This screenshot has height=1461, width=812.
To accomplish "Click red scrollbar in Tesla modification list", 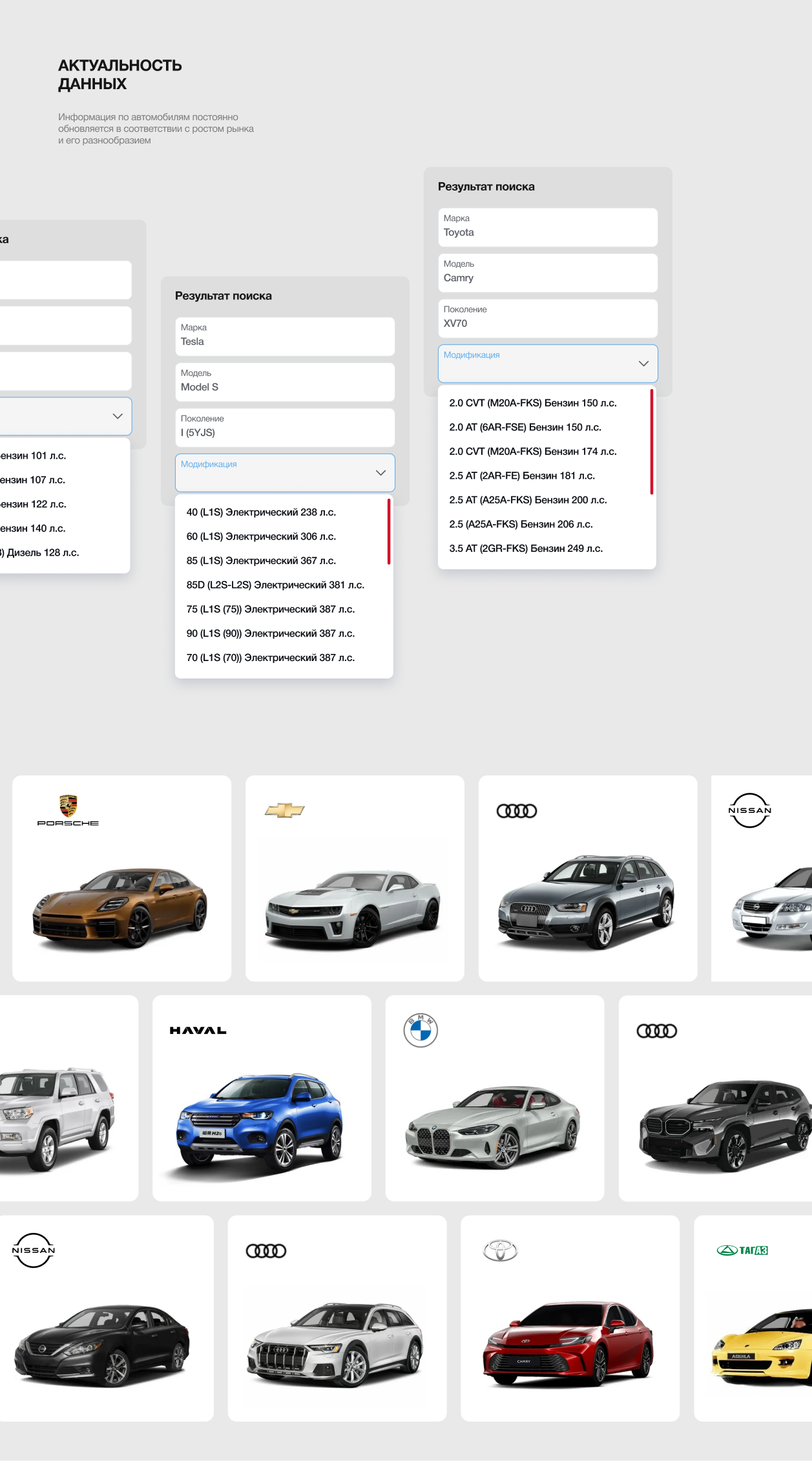I will coord(389,531).
